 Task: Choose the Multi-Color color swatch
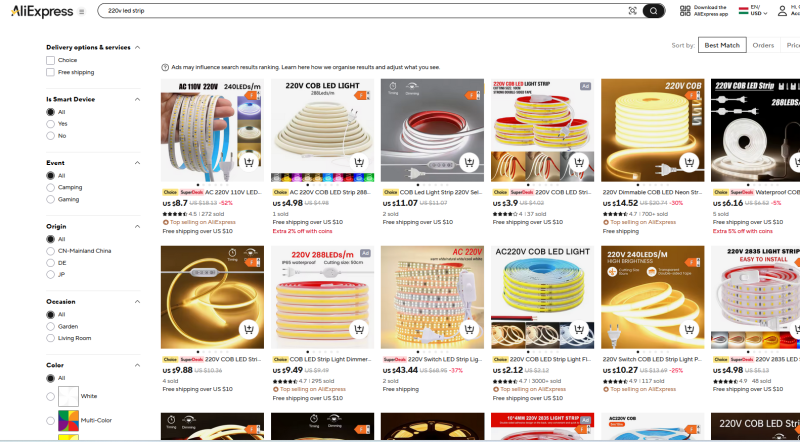[68, 421]
